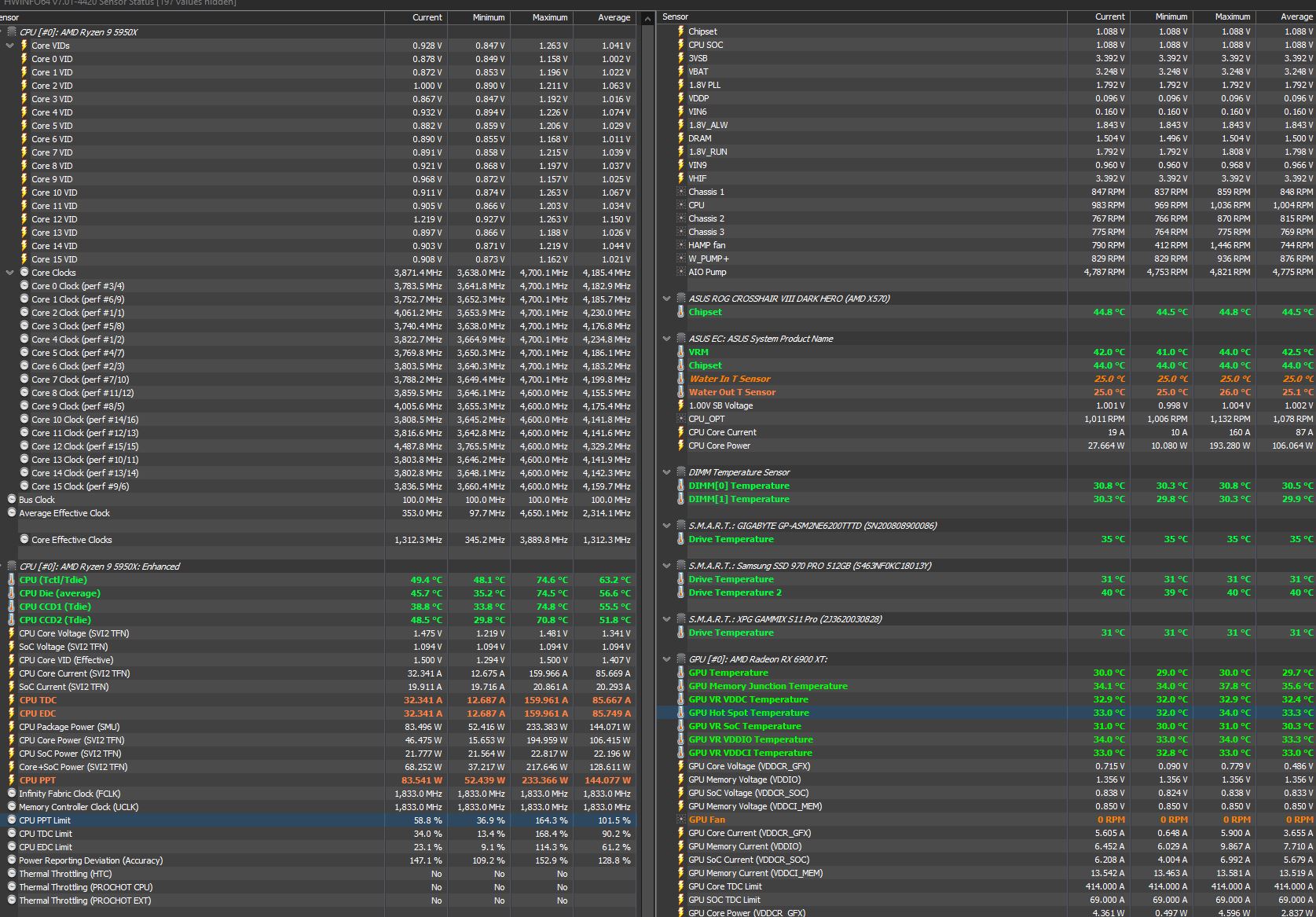Click the Infinity Fabric Clock (FCLK) icon
This screenshot has height=917, width=1316.
[12, 794]
